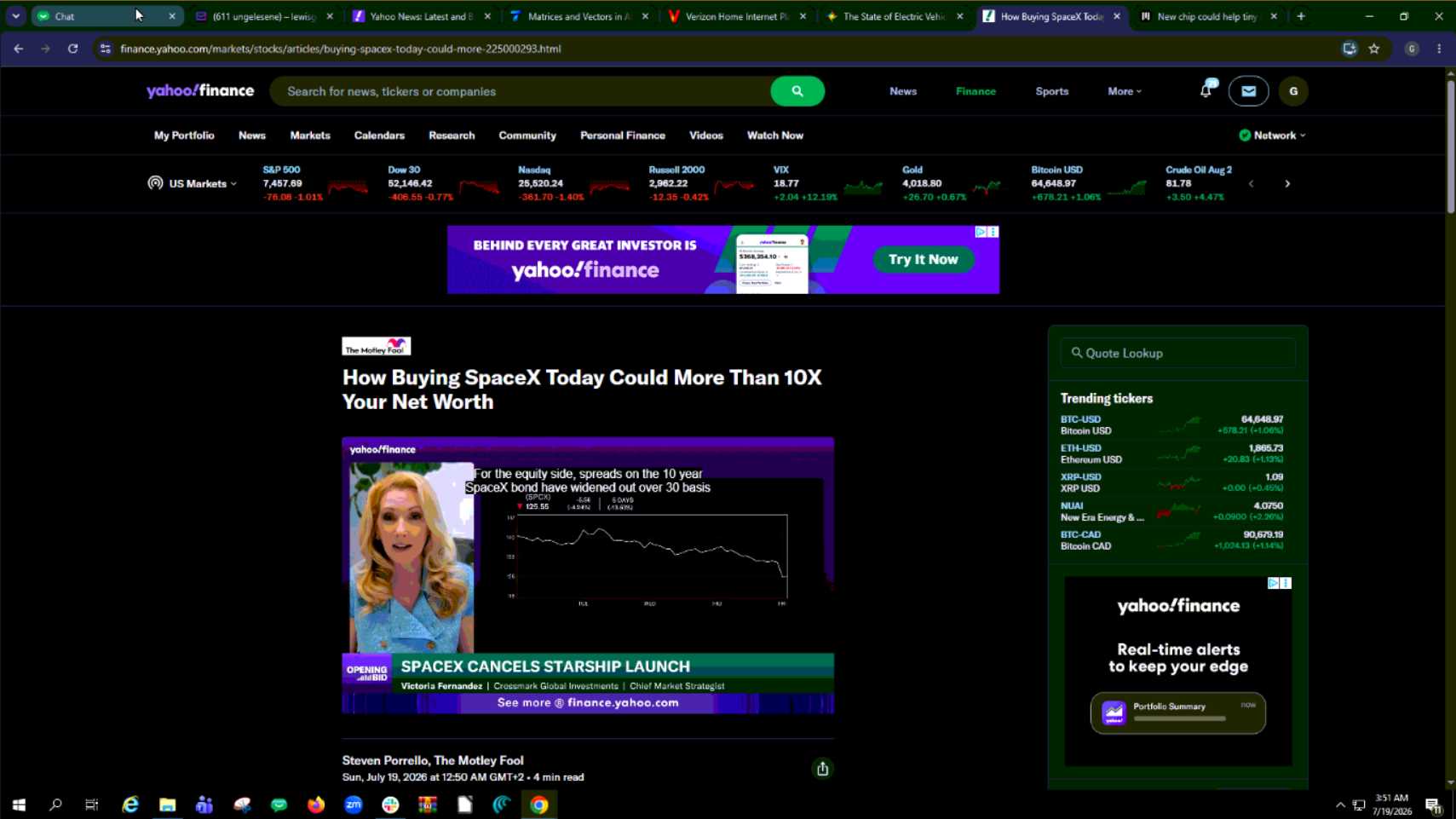
Task: Close the How Buying SpaceX tab
Action: 1117,16
